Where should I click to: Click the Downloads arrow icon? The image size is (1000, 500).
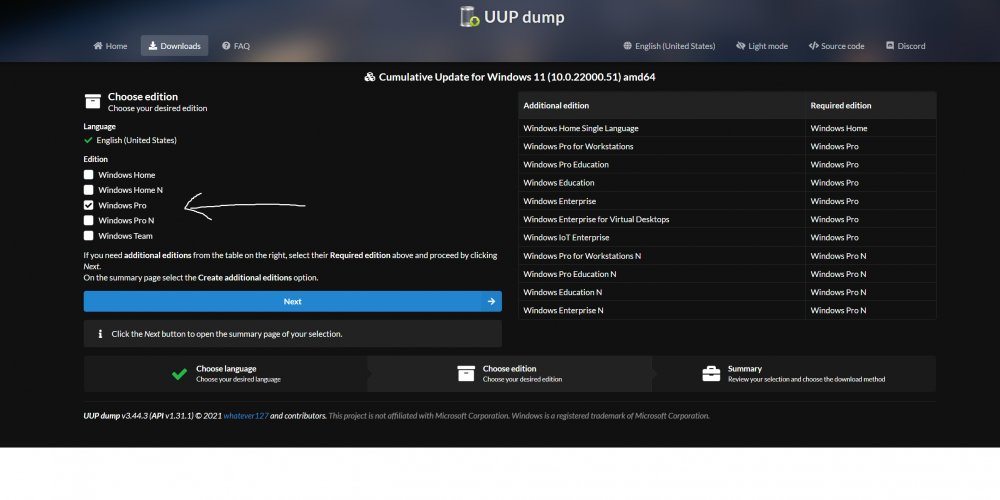153,46
